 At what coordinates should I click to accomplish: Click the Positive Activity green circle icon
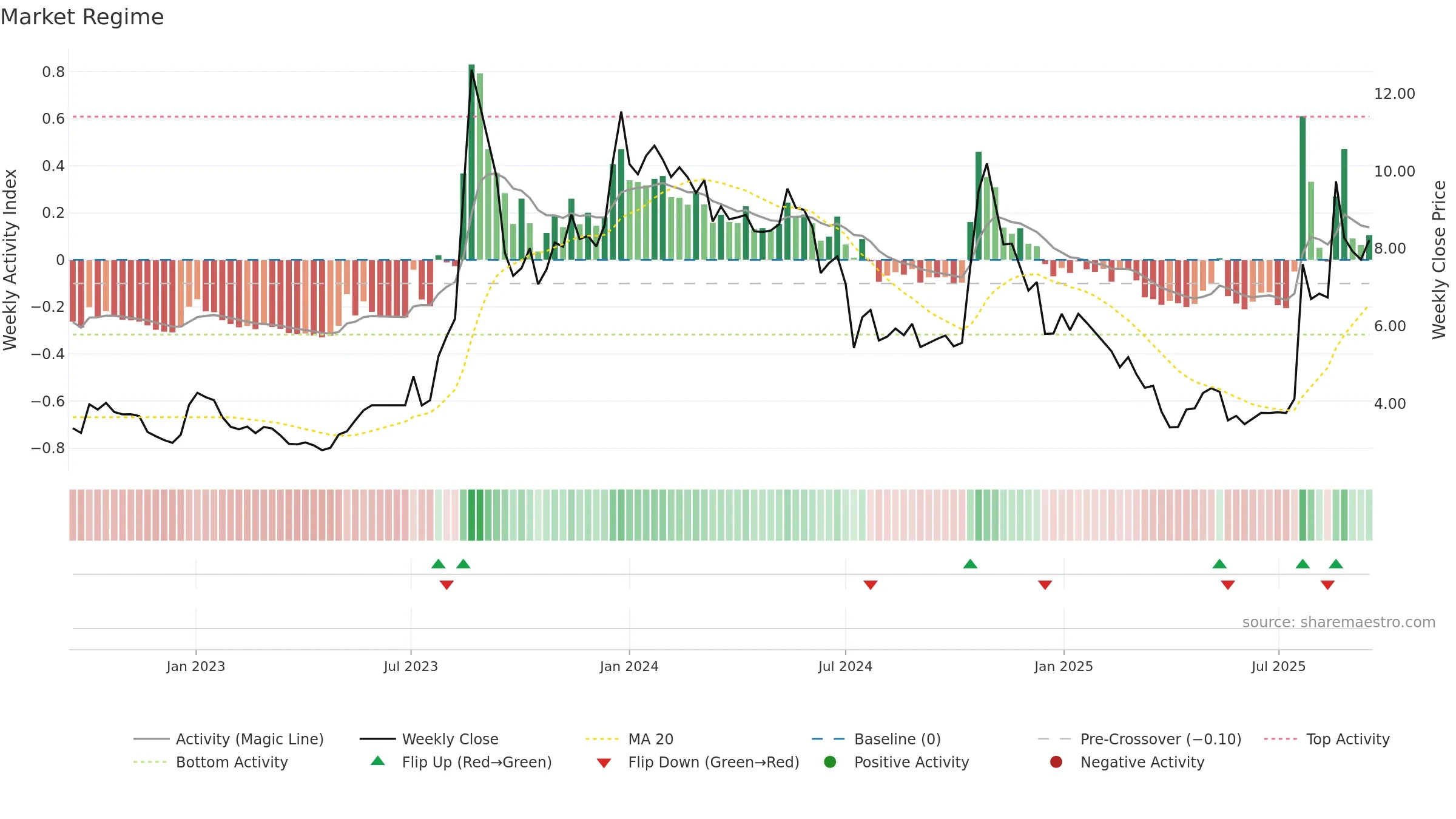pos(831,761)
